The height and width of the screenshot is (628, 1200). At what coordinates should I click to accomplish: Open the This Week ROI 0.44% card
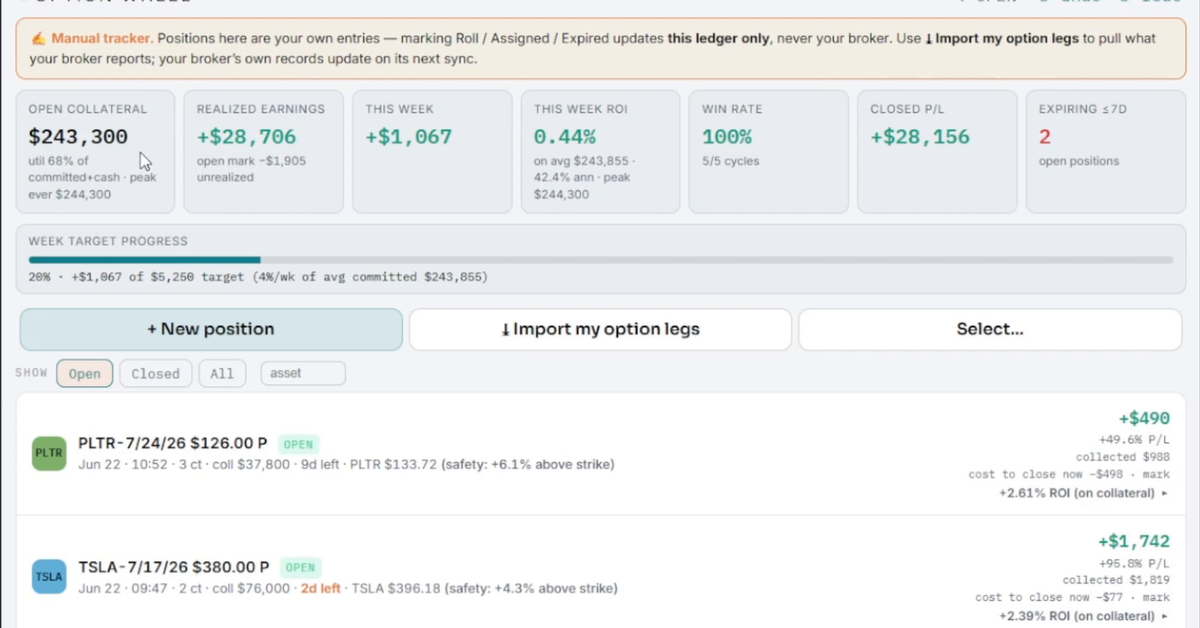600,151
